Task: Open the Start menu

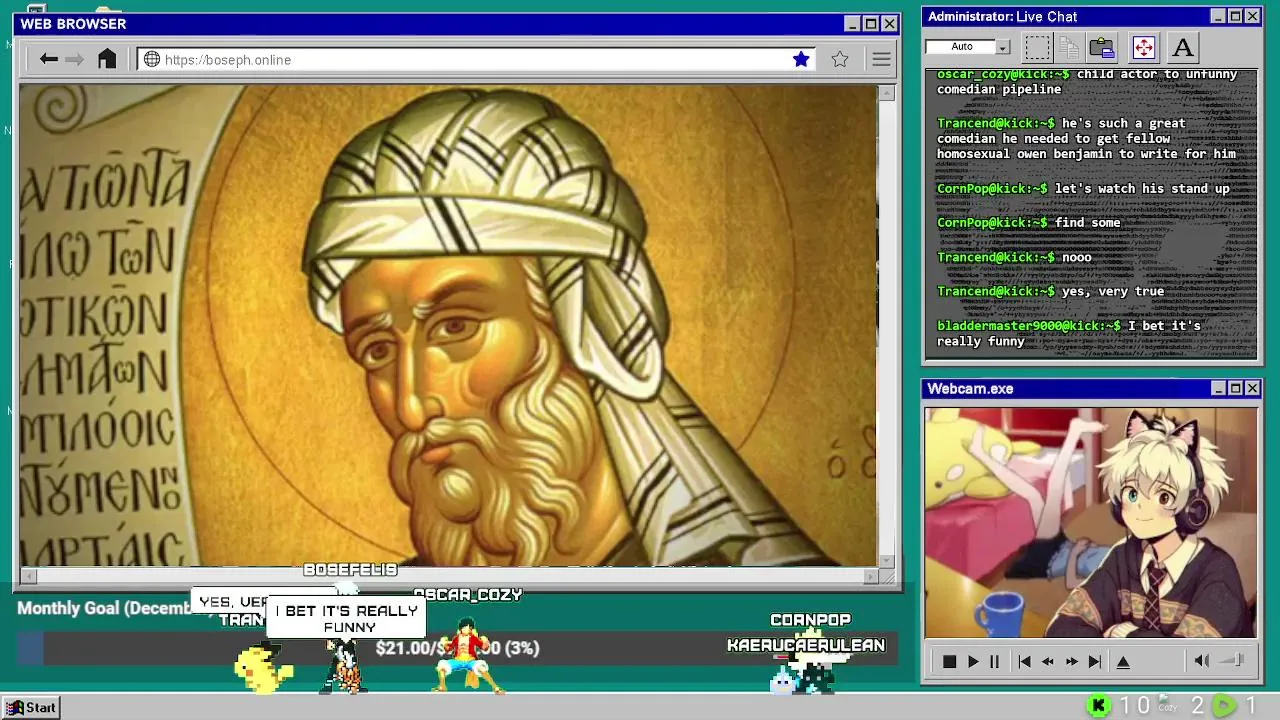Action: (32, 707)
